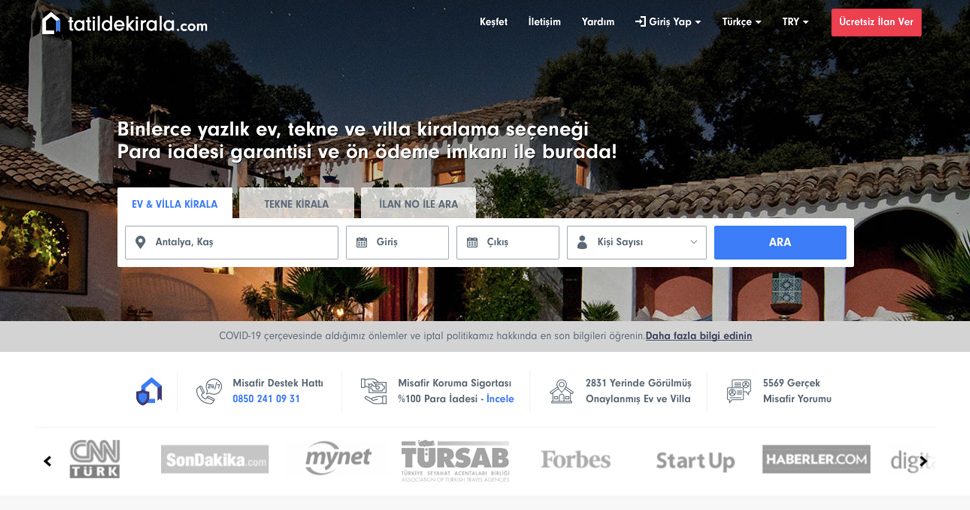
Task: Click the tatildekirala.com house logo
Action: point(51,24)
